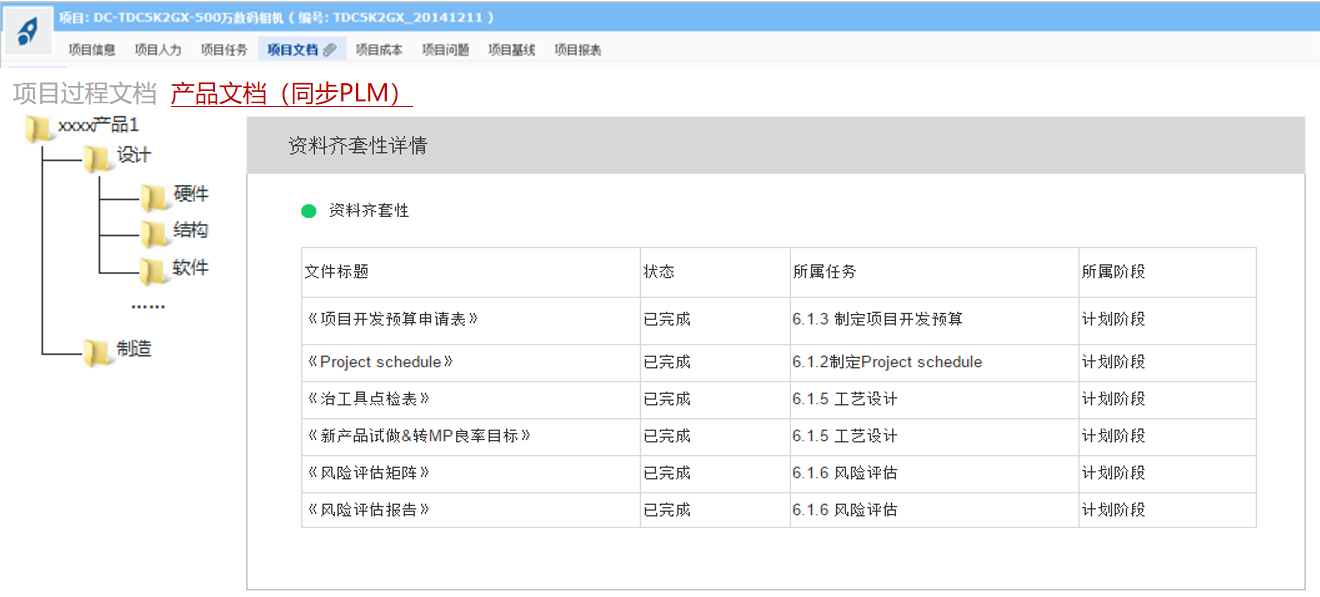Screen dimensions: 1320x597
Task: Open the 项目任务 tab
Action: click(224, 50)
